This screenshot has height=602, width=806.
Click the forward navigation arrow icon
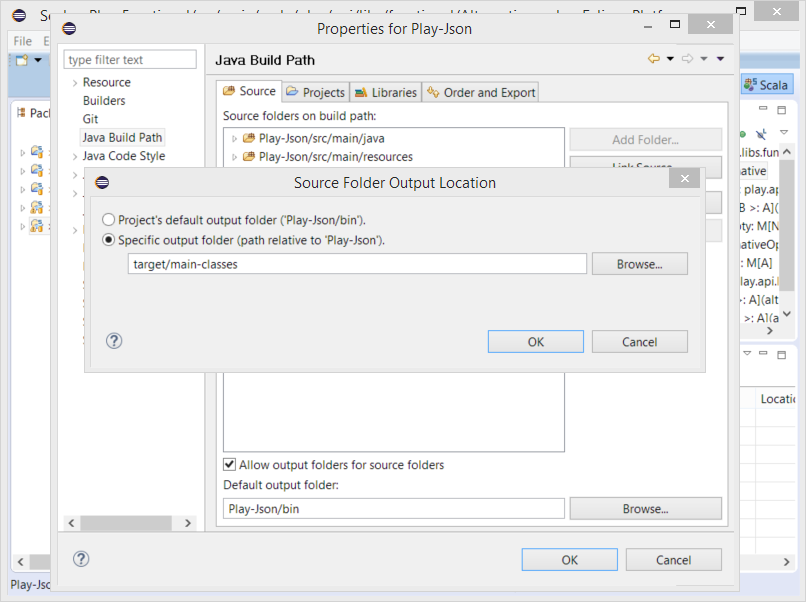tap(688, 59)
